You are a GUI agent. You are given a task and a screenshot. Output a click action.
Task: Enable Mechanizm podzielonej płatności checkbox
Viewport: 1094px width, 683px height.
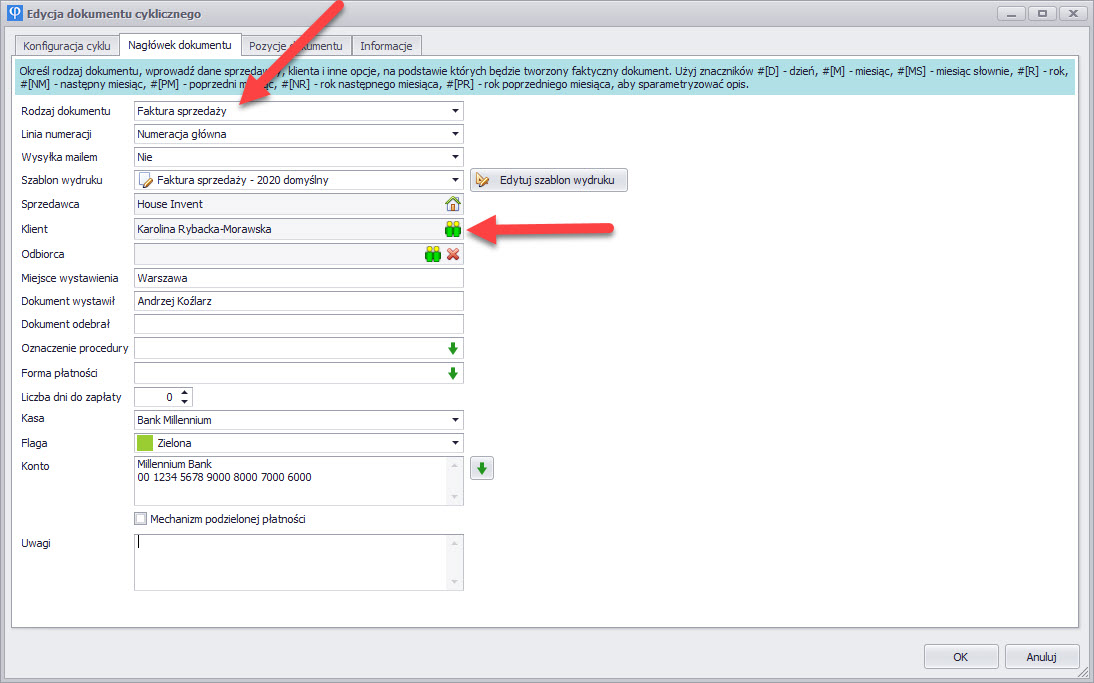(x=141, y=519)
